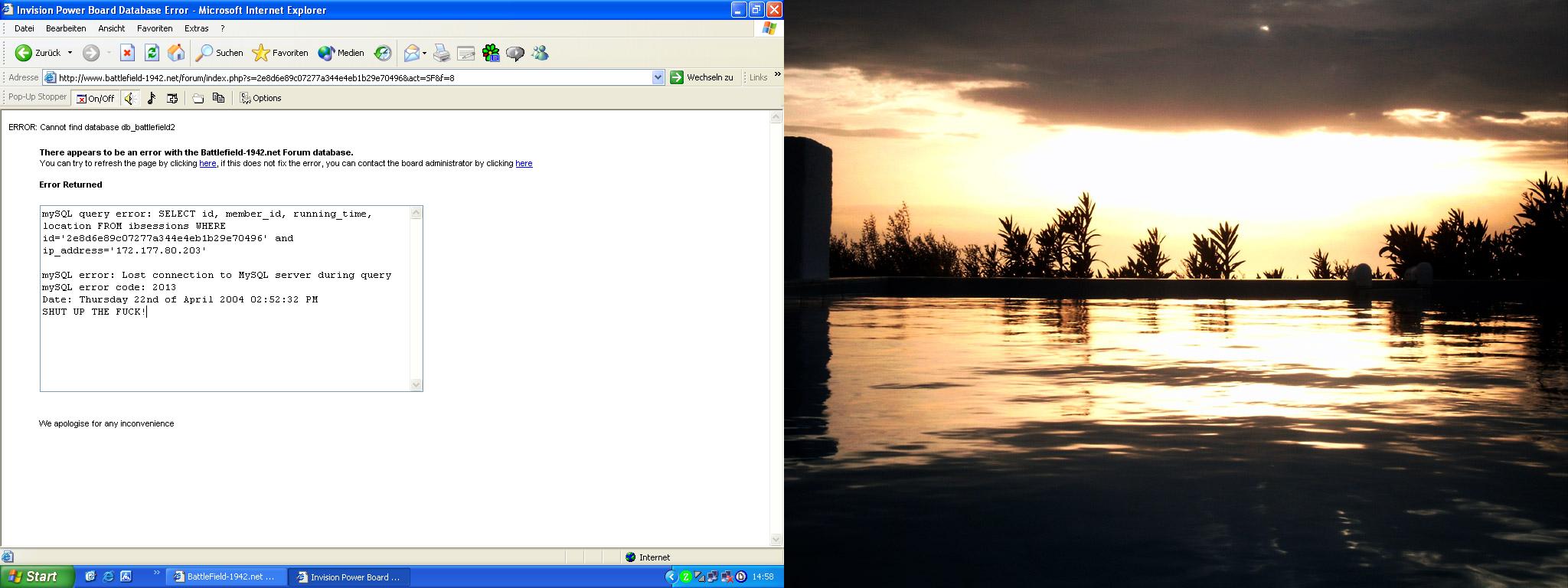Image resolution: width=1568 pixels, height=588 pixels.
Task: Click the Pop-Up Stopper window-plus icon
Action: click(172, 98)
